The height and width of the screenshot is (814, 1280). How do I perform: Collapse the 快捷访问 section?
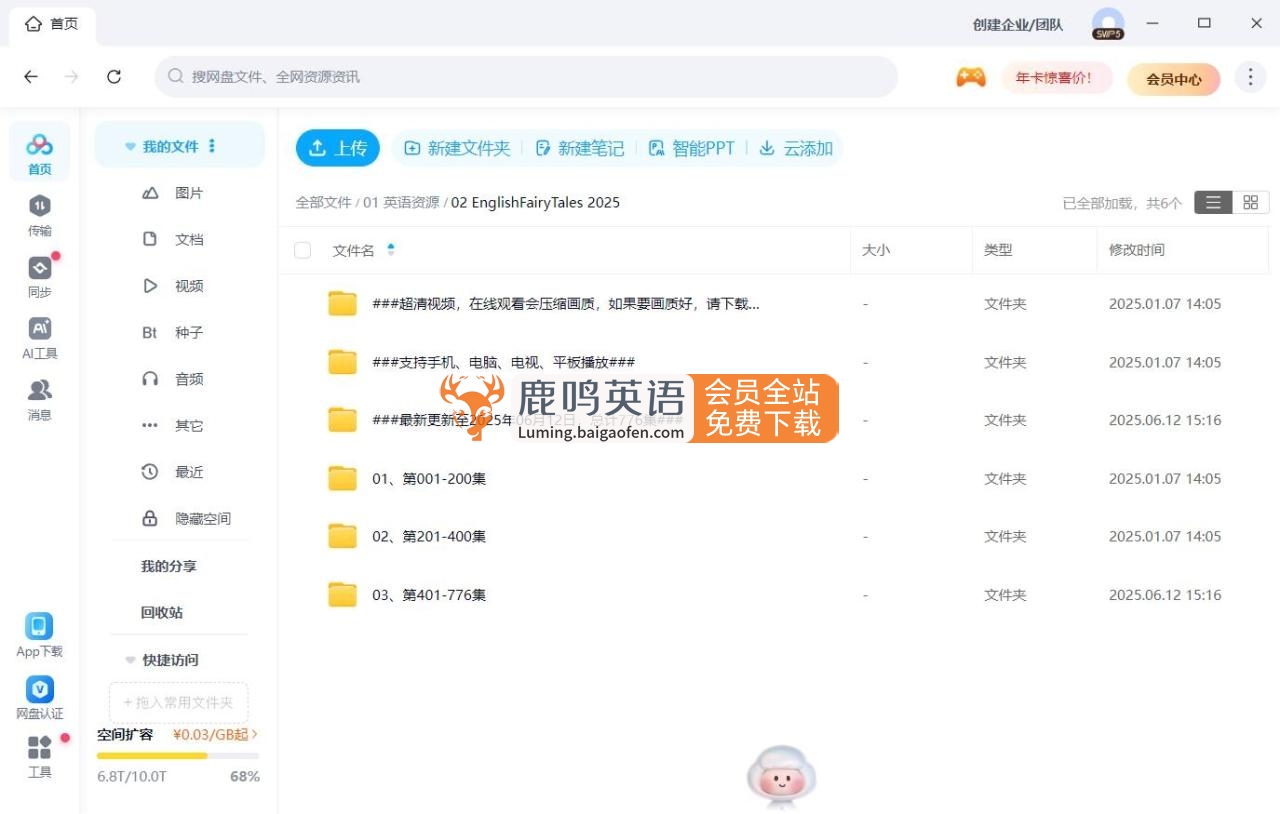[x=130, y=660]
